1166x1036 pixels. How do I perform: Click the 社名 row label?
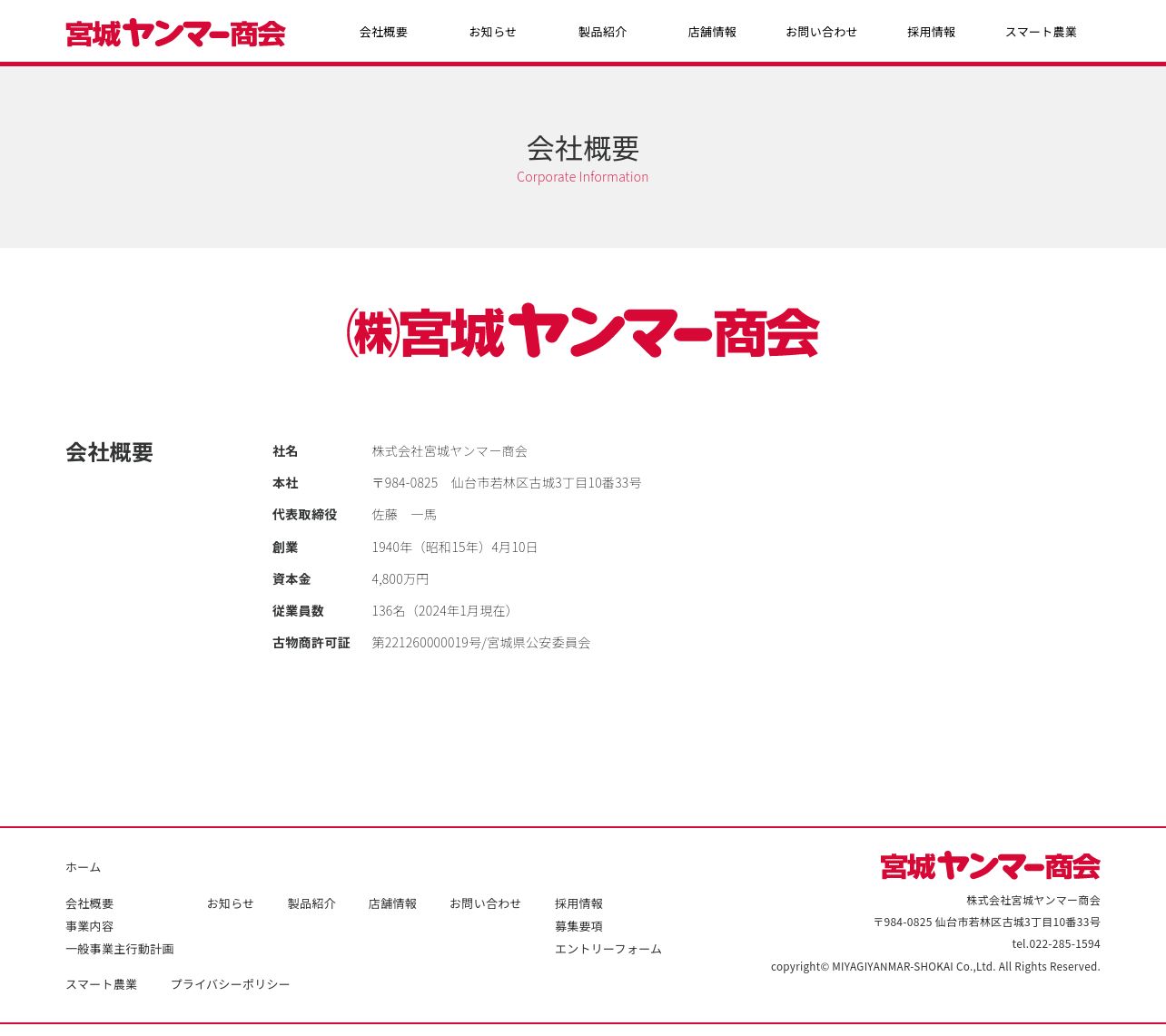pos(285,451)
